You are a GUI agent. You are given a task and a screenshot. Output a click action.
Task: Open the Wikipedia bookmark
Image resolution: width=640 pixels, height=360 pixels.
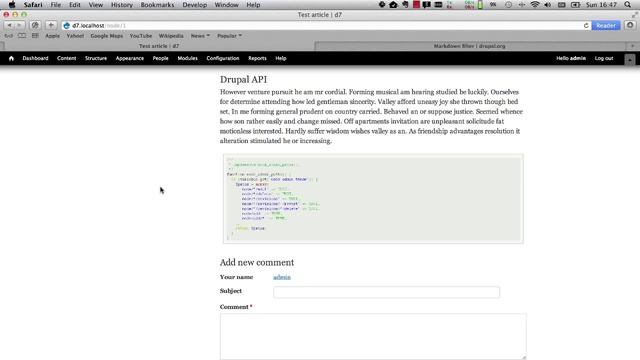click(x=171, y=36)
